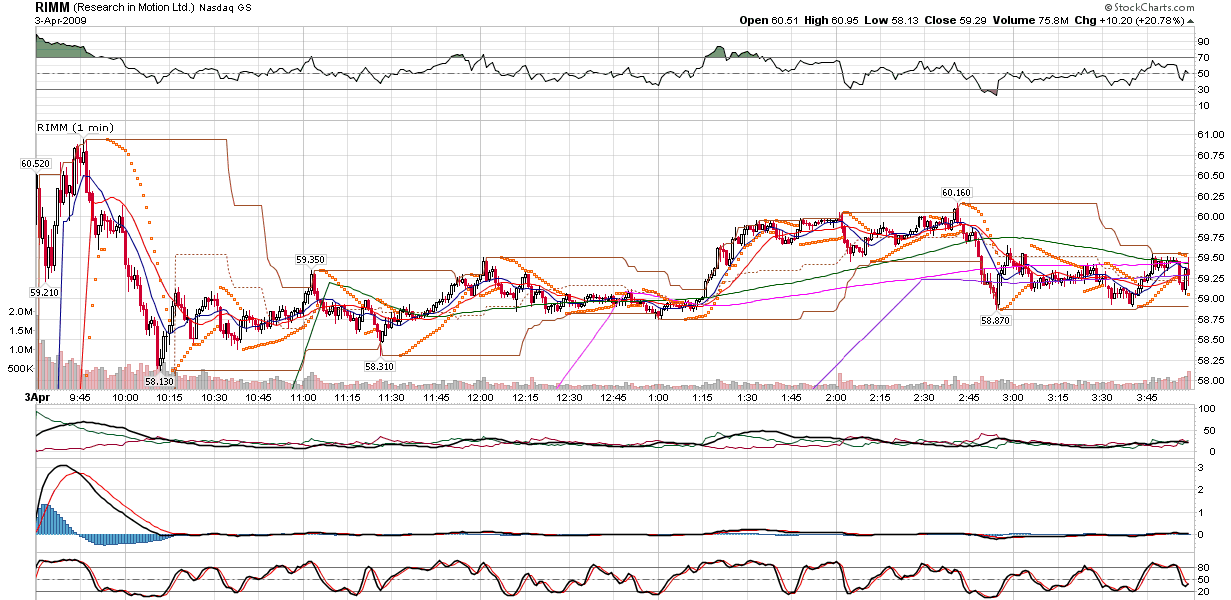
Task: Click the 80 label on the stochastic panel scale
Action: [x=1202, y=569]
